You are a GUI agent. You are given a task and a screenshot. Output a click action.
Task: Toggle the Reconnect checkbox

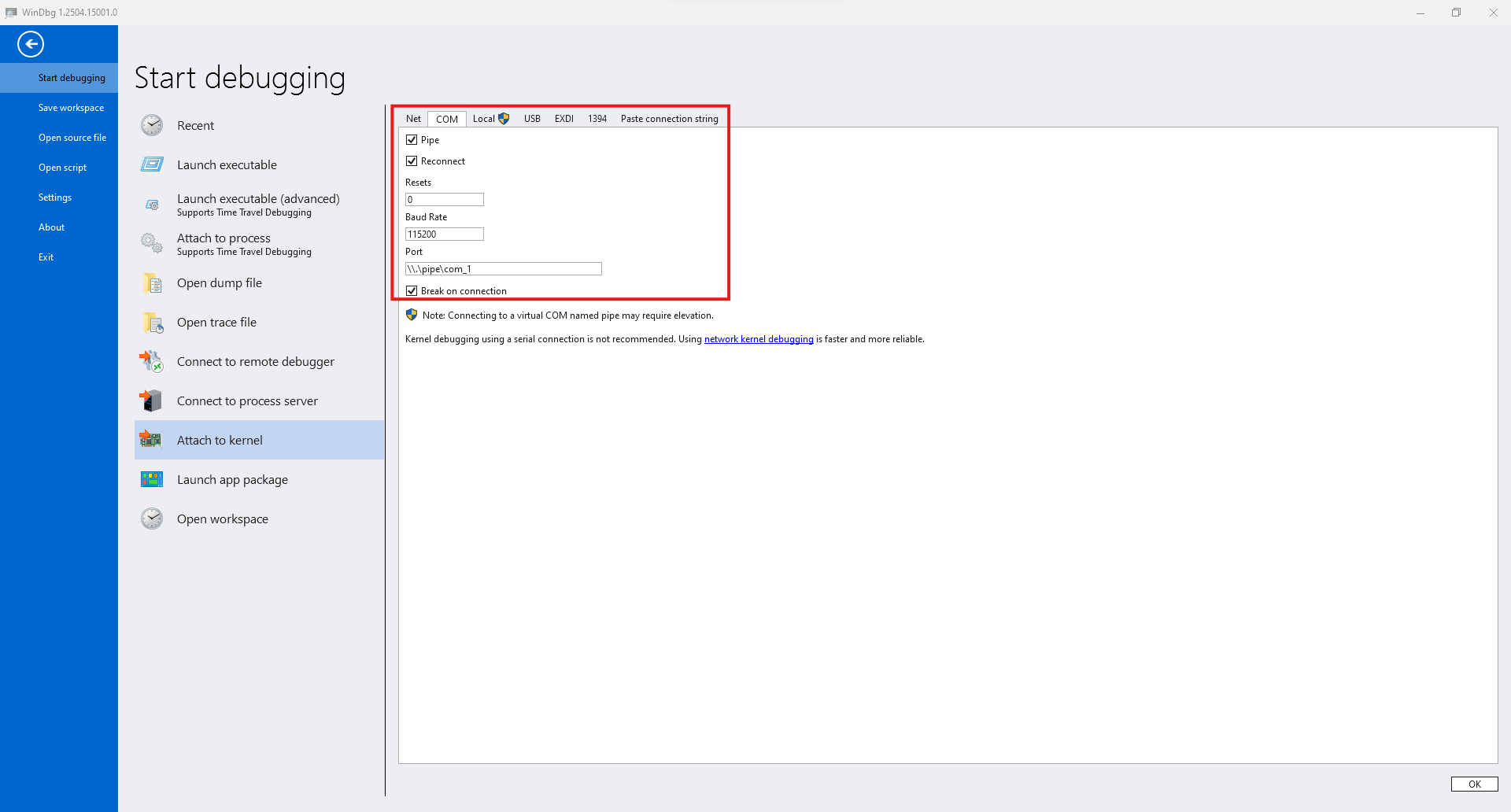412,161
